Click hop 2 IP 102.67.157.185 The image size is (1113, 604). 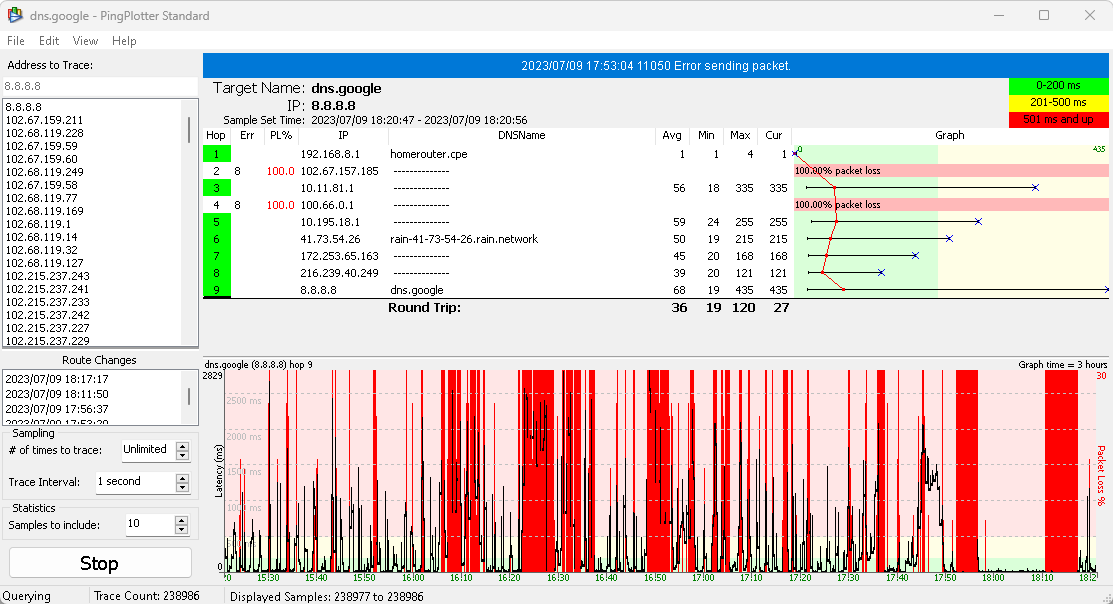(x=339, y=171)
